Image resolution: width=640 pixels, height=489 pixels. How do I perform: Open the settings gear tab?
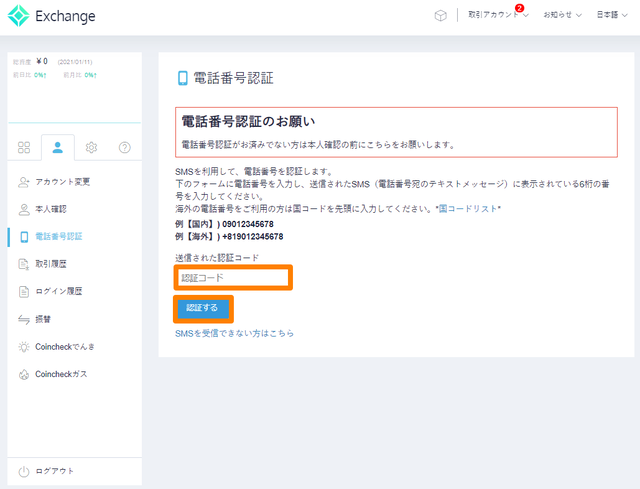point(91,147)
